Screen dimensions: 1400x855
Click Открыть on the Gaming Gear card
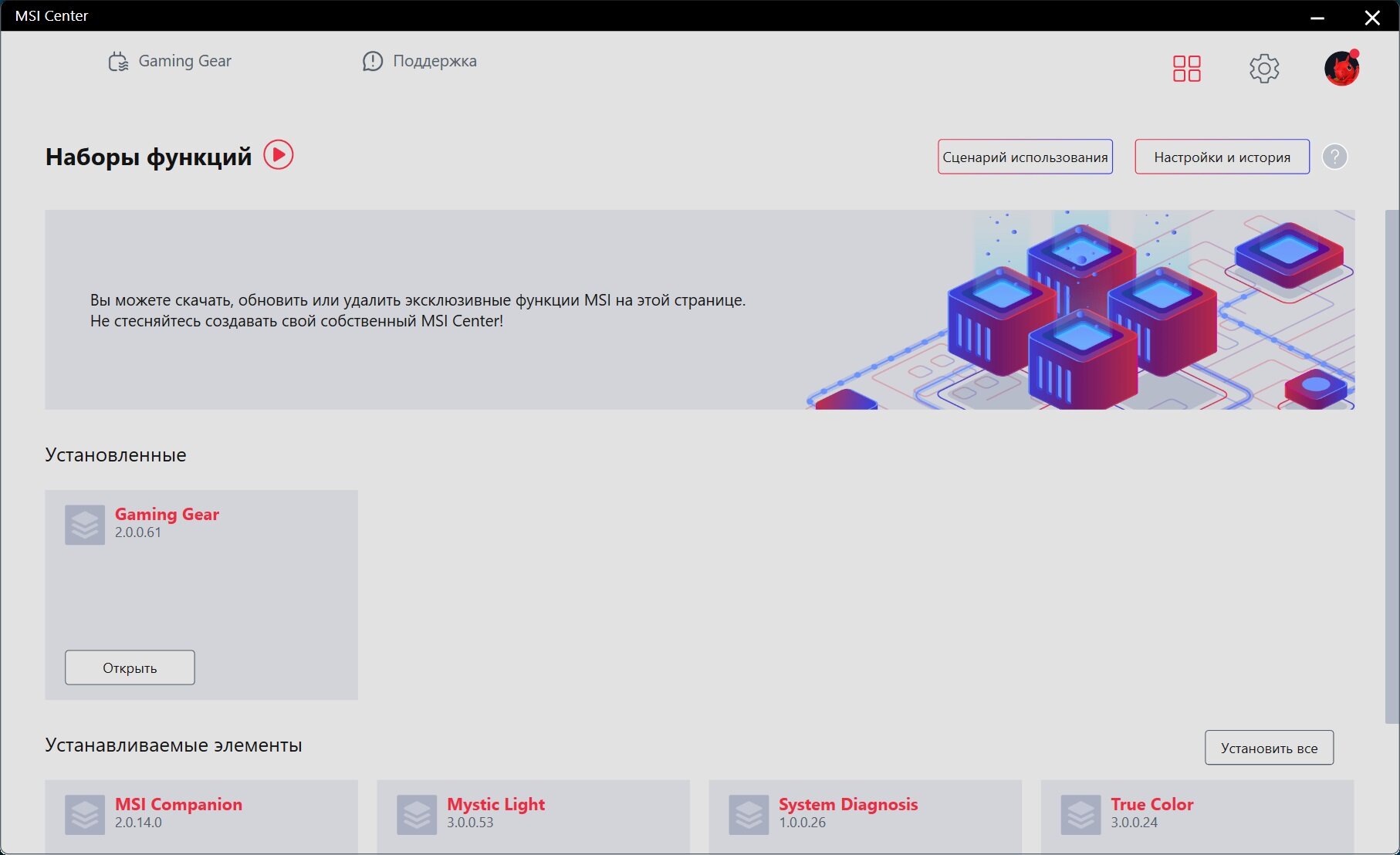pyautogui.click(x=130, y=667)
